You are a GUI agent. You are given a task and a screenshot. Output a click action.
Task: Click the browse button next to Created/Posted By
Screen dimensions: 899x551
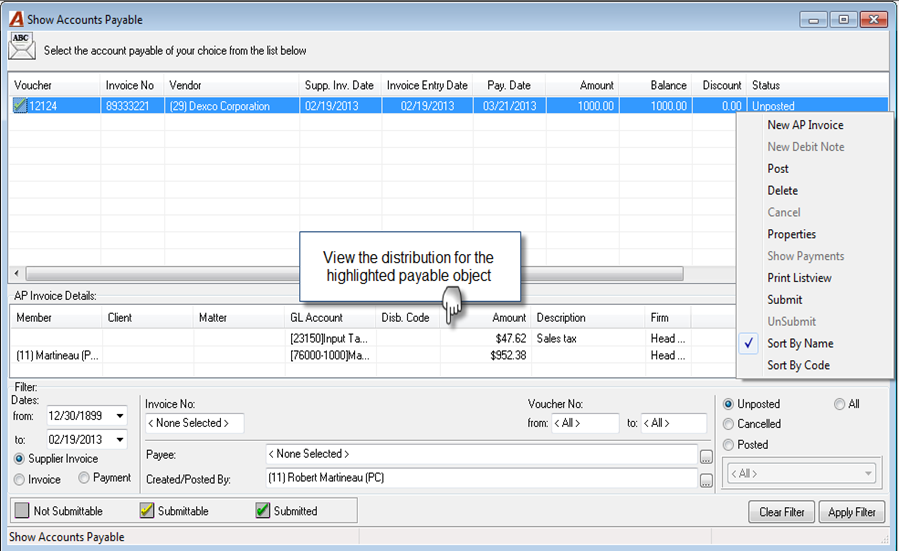click(706, 480)
